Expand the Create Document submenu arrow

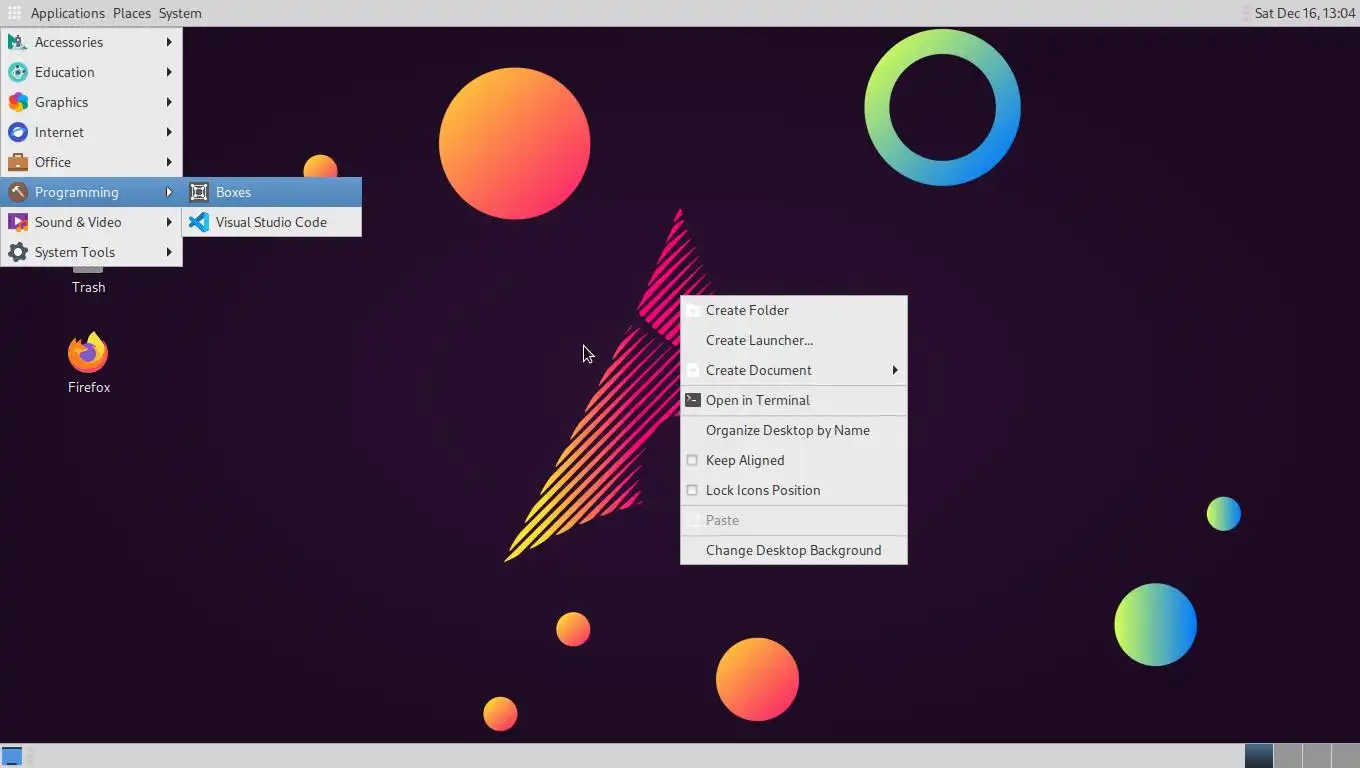(895, 370)
